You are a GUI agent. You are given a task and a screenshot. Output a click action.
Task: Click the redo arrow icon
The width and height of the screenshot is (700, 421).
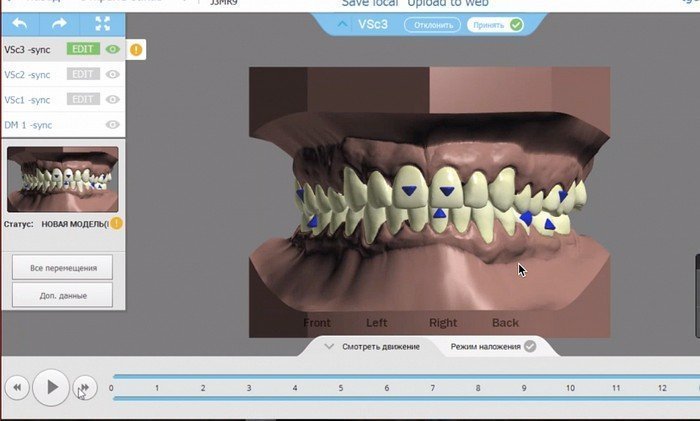(59, 24)
